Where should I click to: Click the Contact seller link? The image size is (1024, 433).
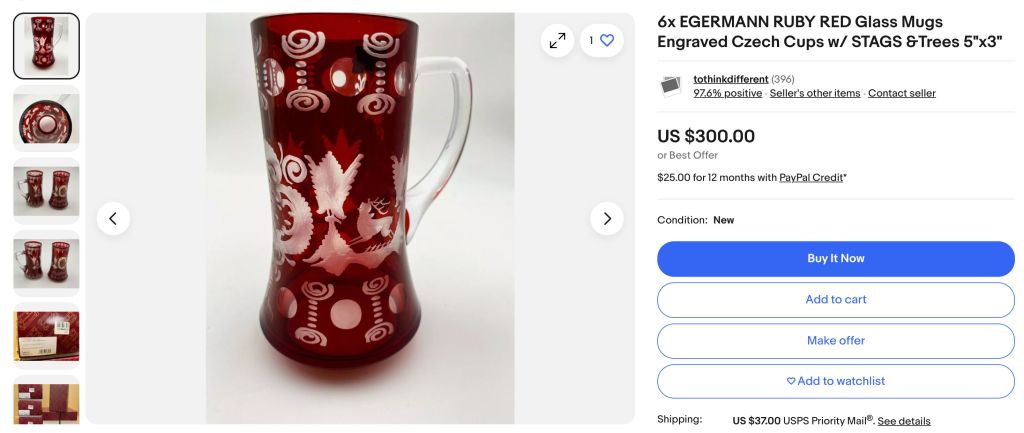(901, 93)
